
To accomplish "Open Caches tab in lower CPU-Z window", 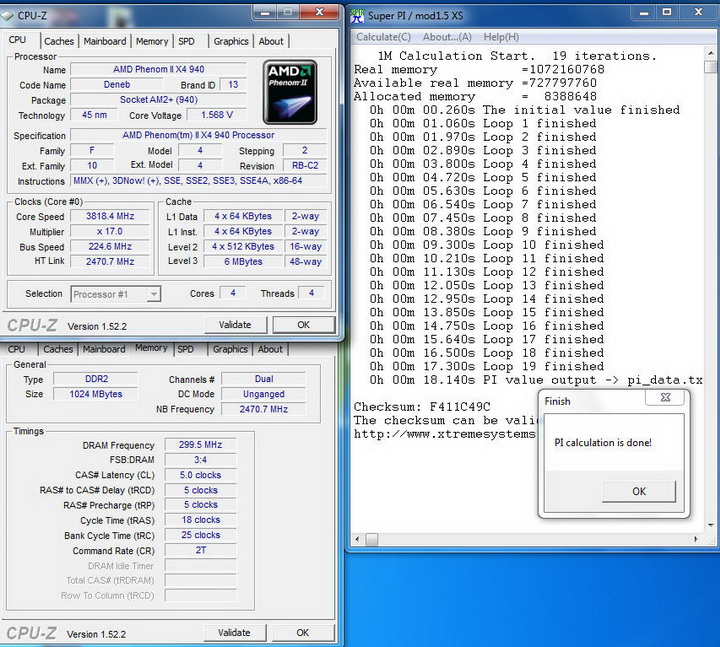I will pos(58,349).
